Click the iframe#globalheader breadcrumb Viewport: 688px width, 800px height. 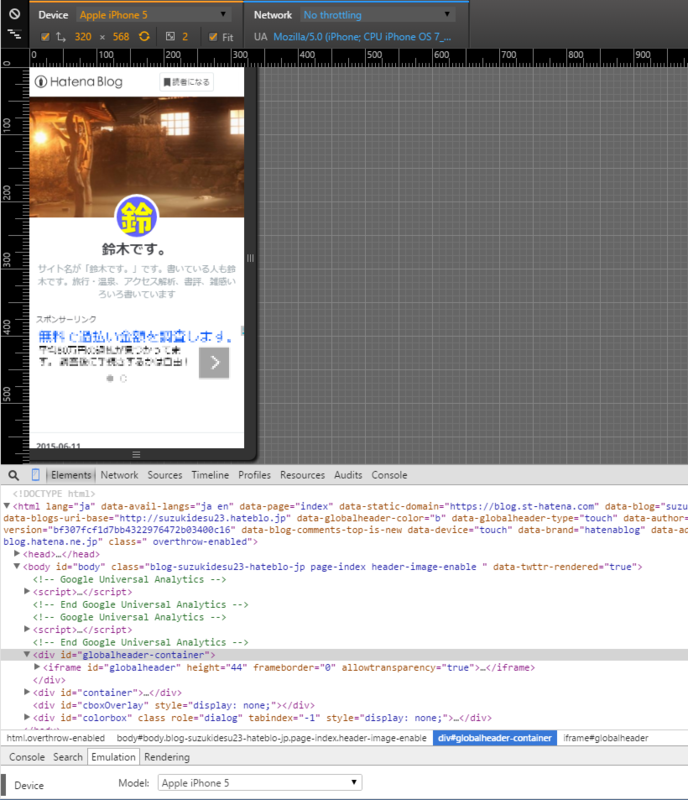pyautogui.click(x=605, y=738)
